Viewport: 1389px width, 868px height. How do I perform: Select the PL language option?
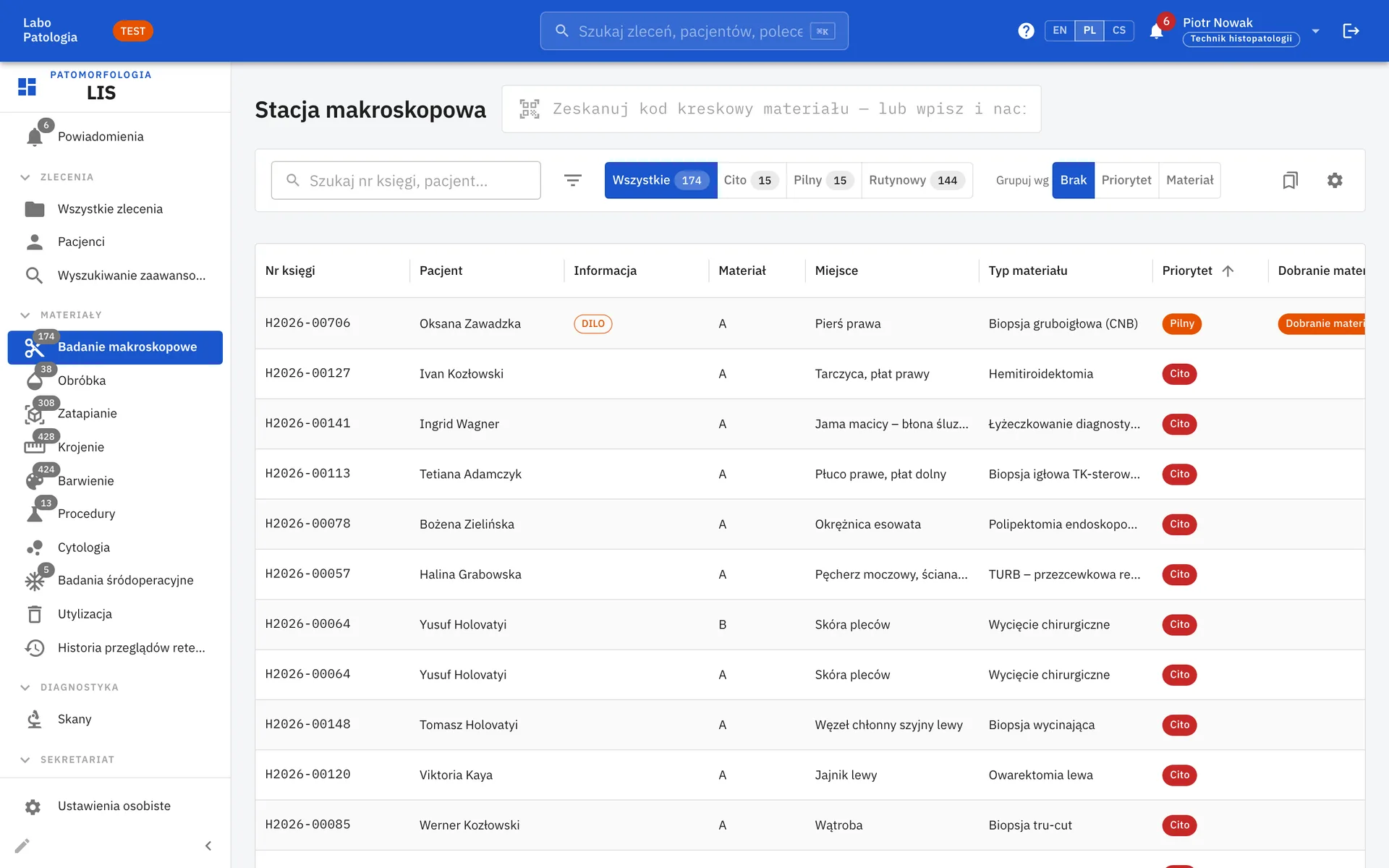[x=1089, y=30]
